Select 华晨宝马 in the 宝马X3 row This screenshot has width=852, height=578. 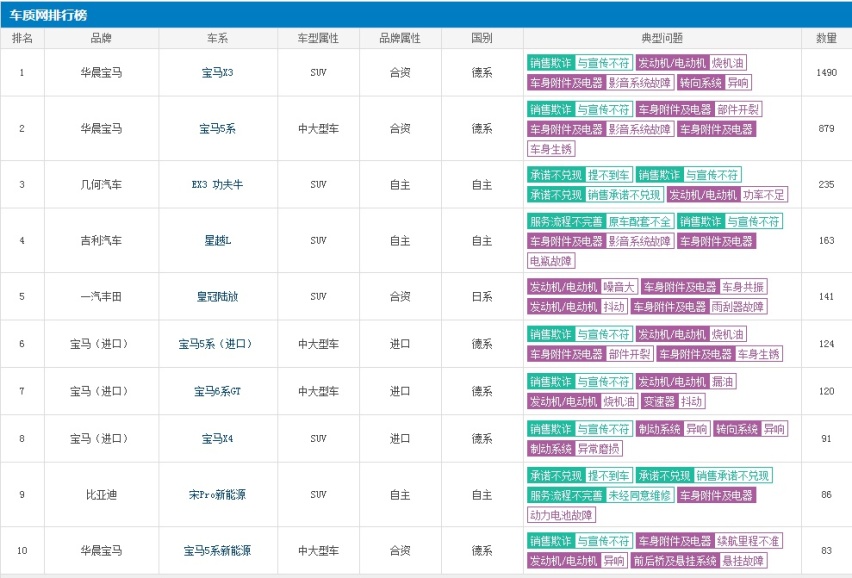(x=101, y=72)
